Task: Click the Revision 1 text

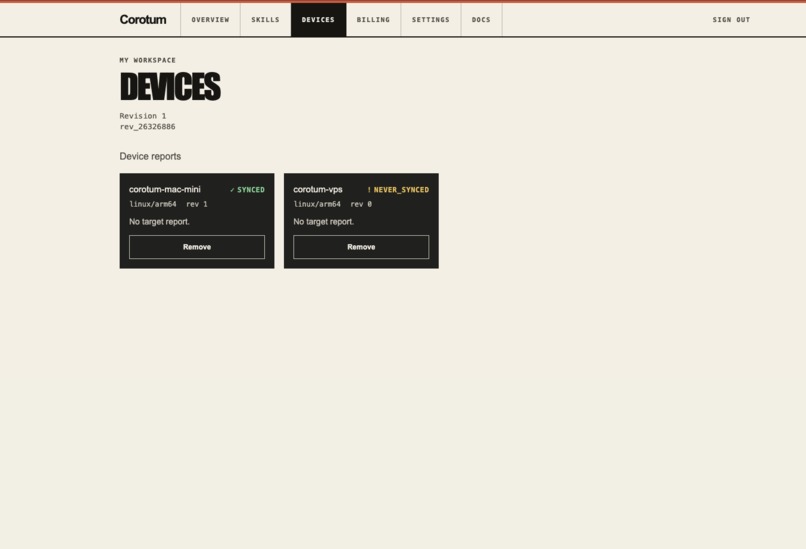Action: pyautogui.click(x=143, y=116)
